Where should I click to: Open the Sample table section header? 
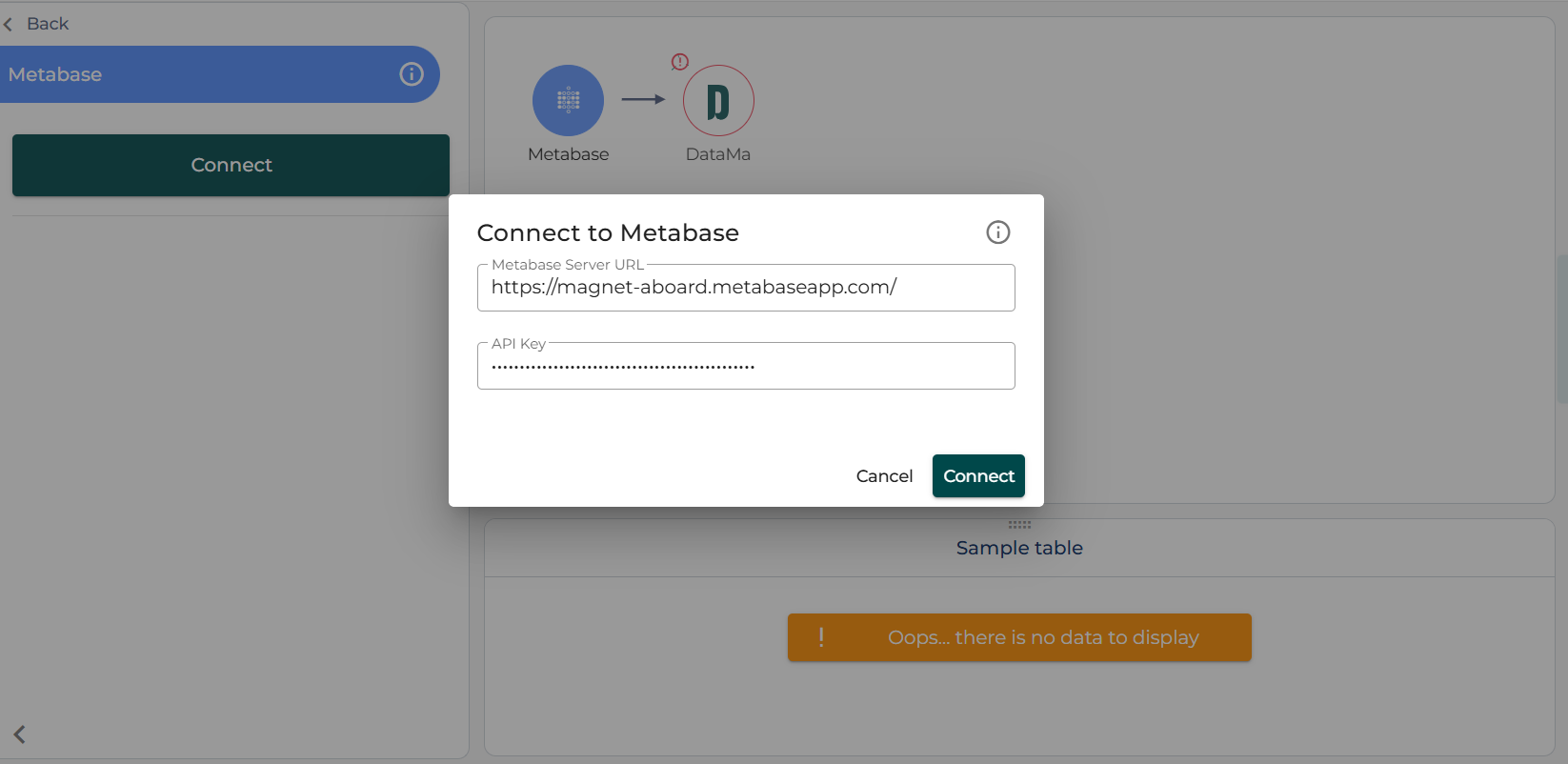(x=1019, y=548)
